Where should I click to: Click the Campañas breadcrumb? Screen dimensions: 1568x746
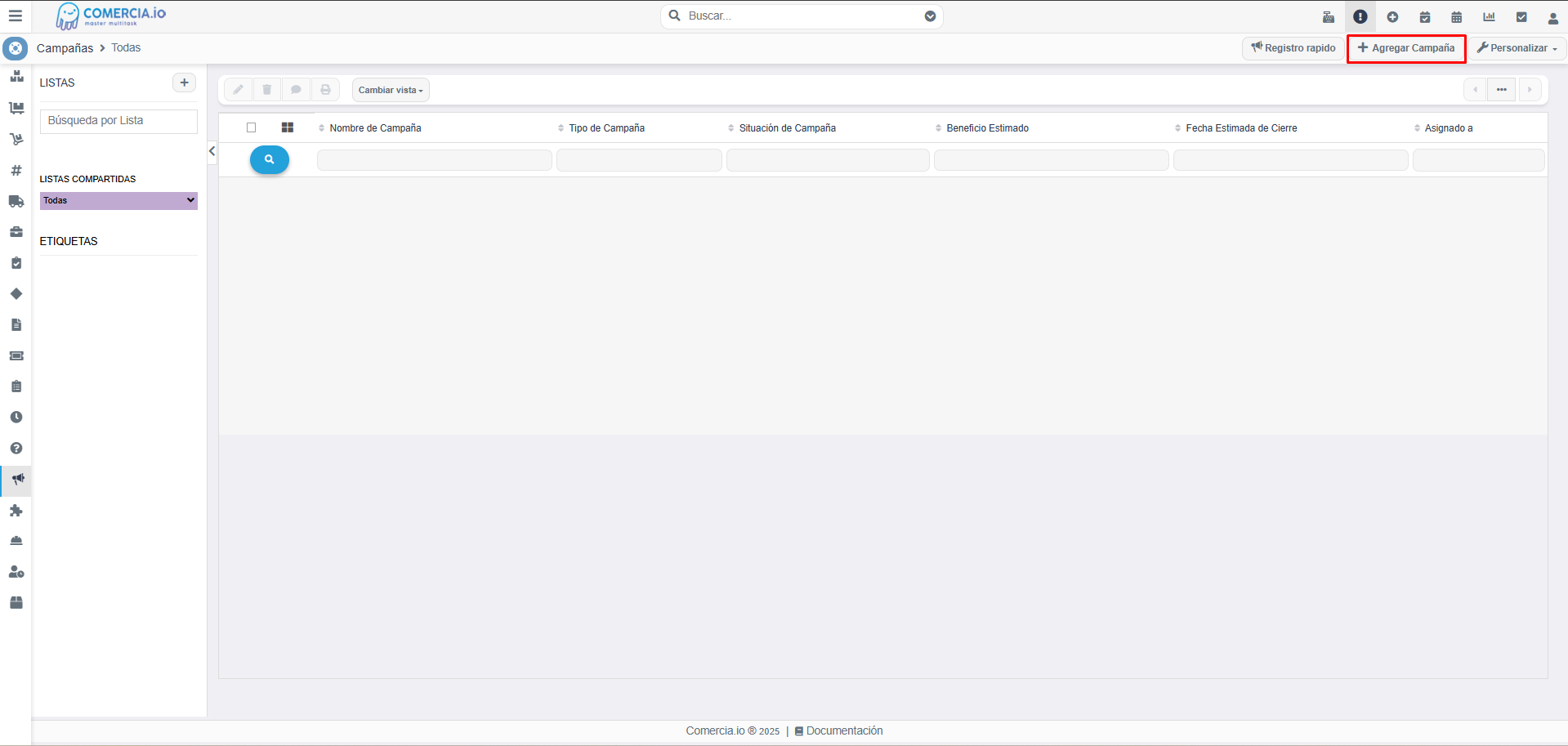65,48
